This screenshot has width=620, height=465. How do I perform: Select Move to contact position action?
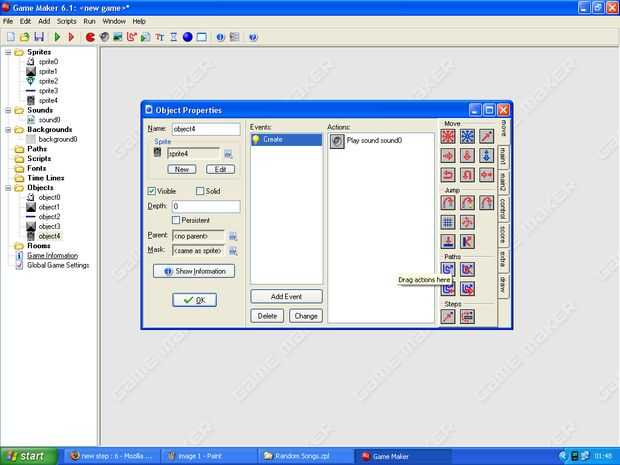448,242
